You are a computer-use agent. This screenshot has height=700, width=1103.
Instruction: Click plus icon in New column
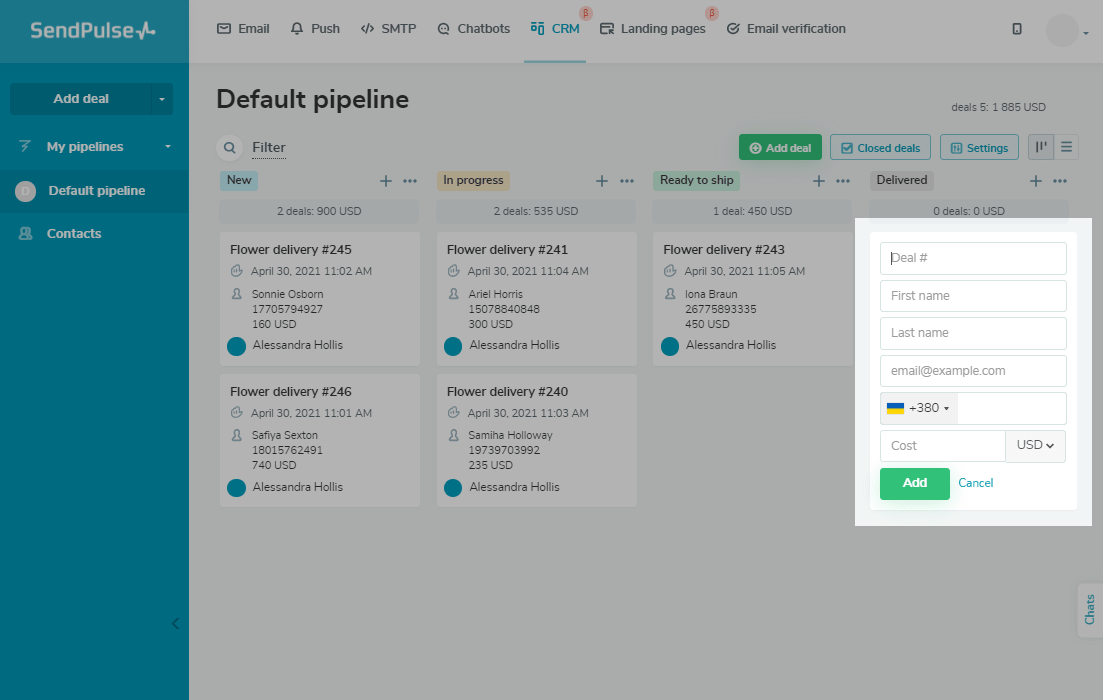pos(386,181)
